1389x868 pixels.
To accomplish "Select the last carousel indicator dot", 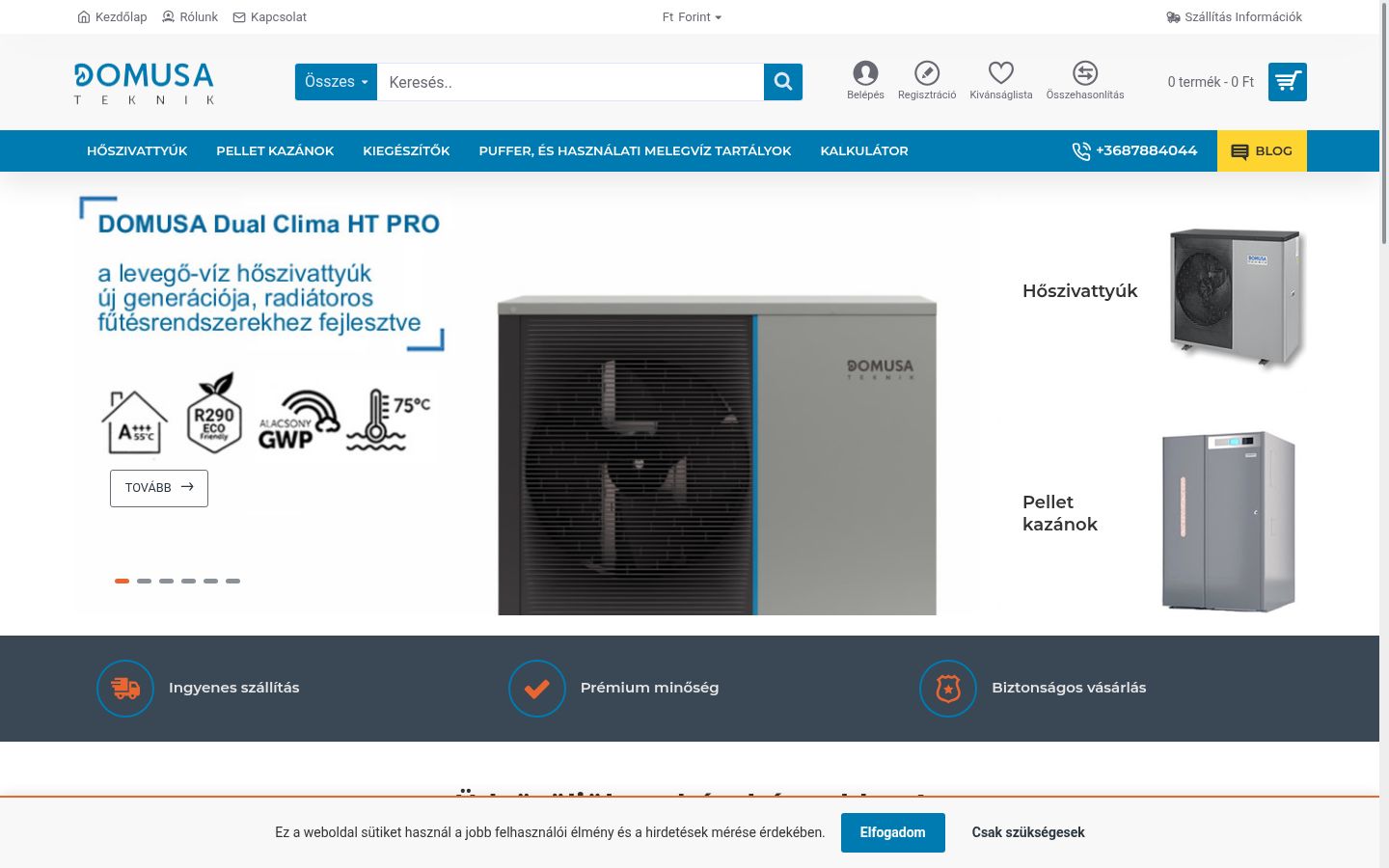I will click(x=232, y=581).
